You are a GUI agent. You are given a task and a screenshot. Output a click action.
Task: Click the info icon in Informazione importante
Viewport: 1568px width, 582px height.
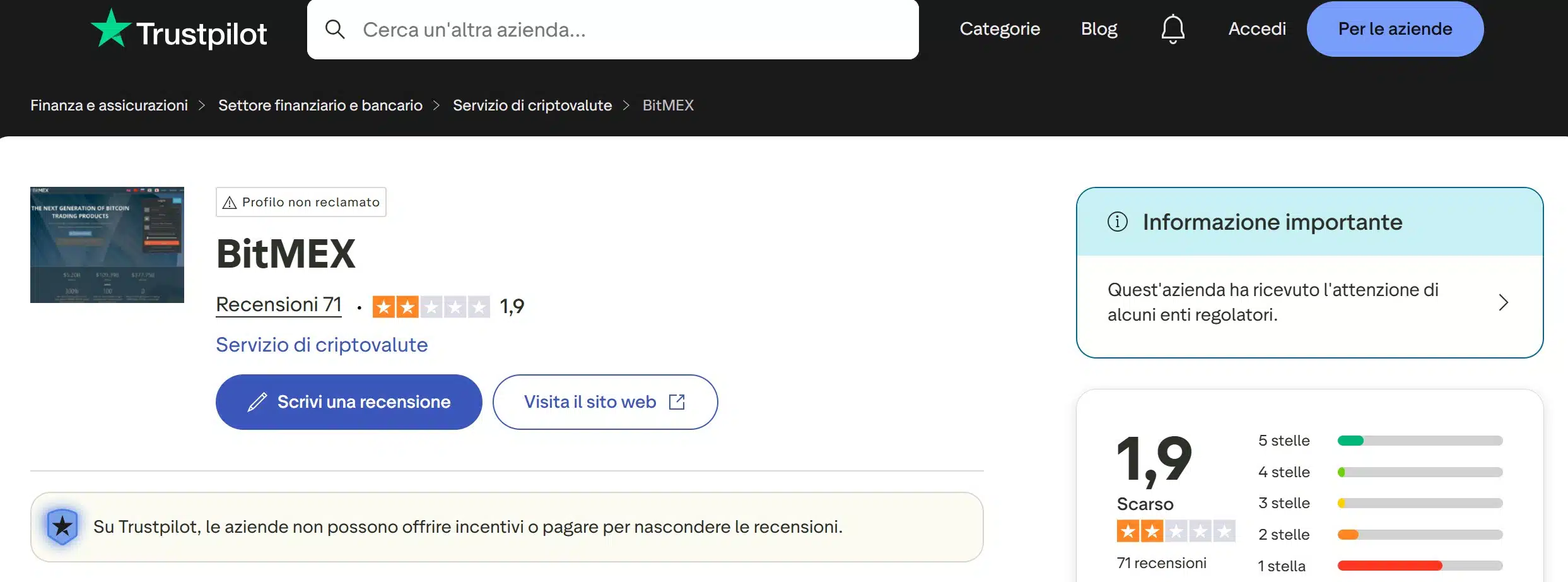[1118, 221]
